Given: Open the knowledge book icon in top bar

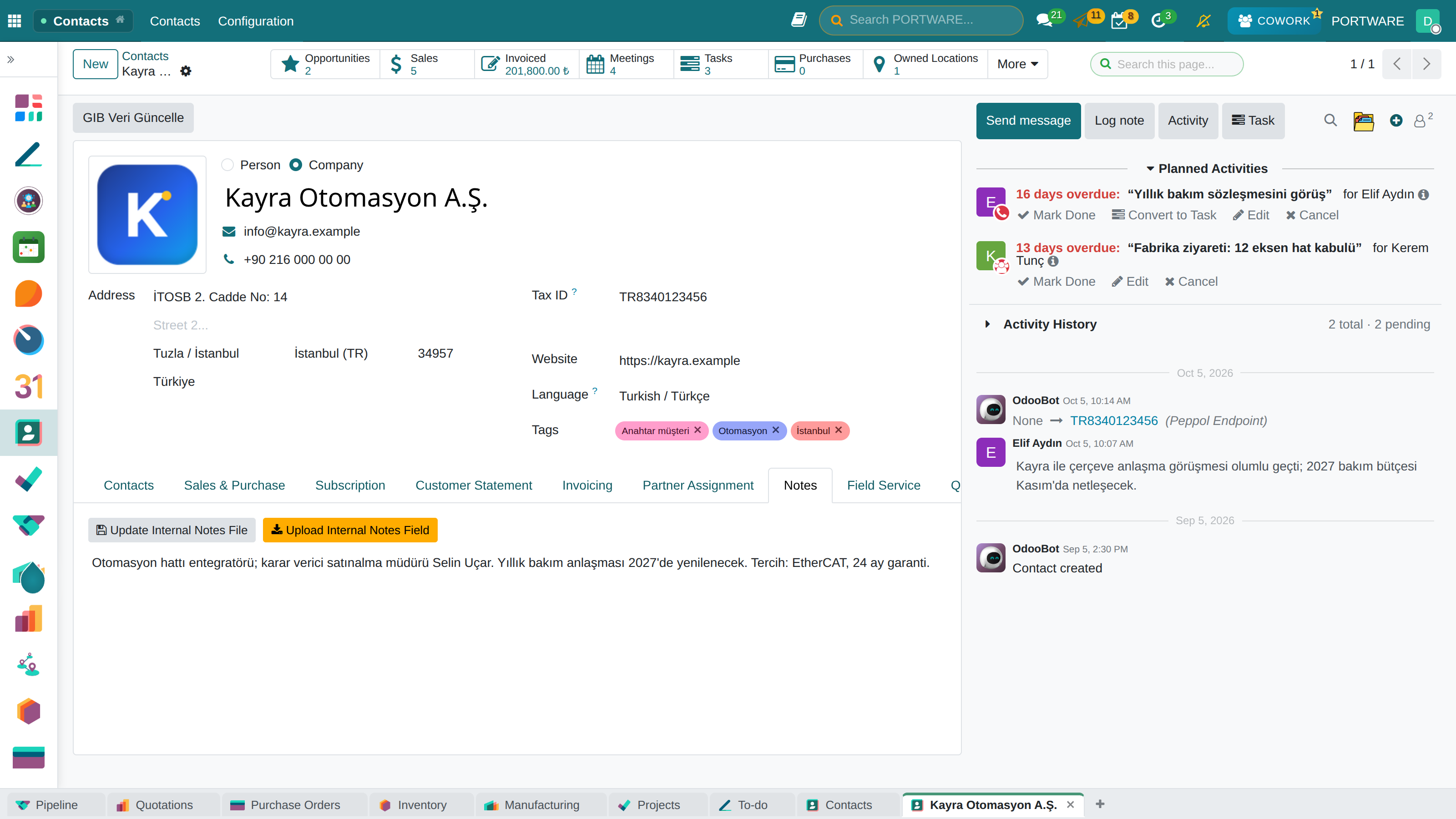Looking at the screenshot, I should click(x=799, y=20).
